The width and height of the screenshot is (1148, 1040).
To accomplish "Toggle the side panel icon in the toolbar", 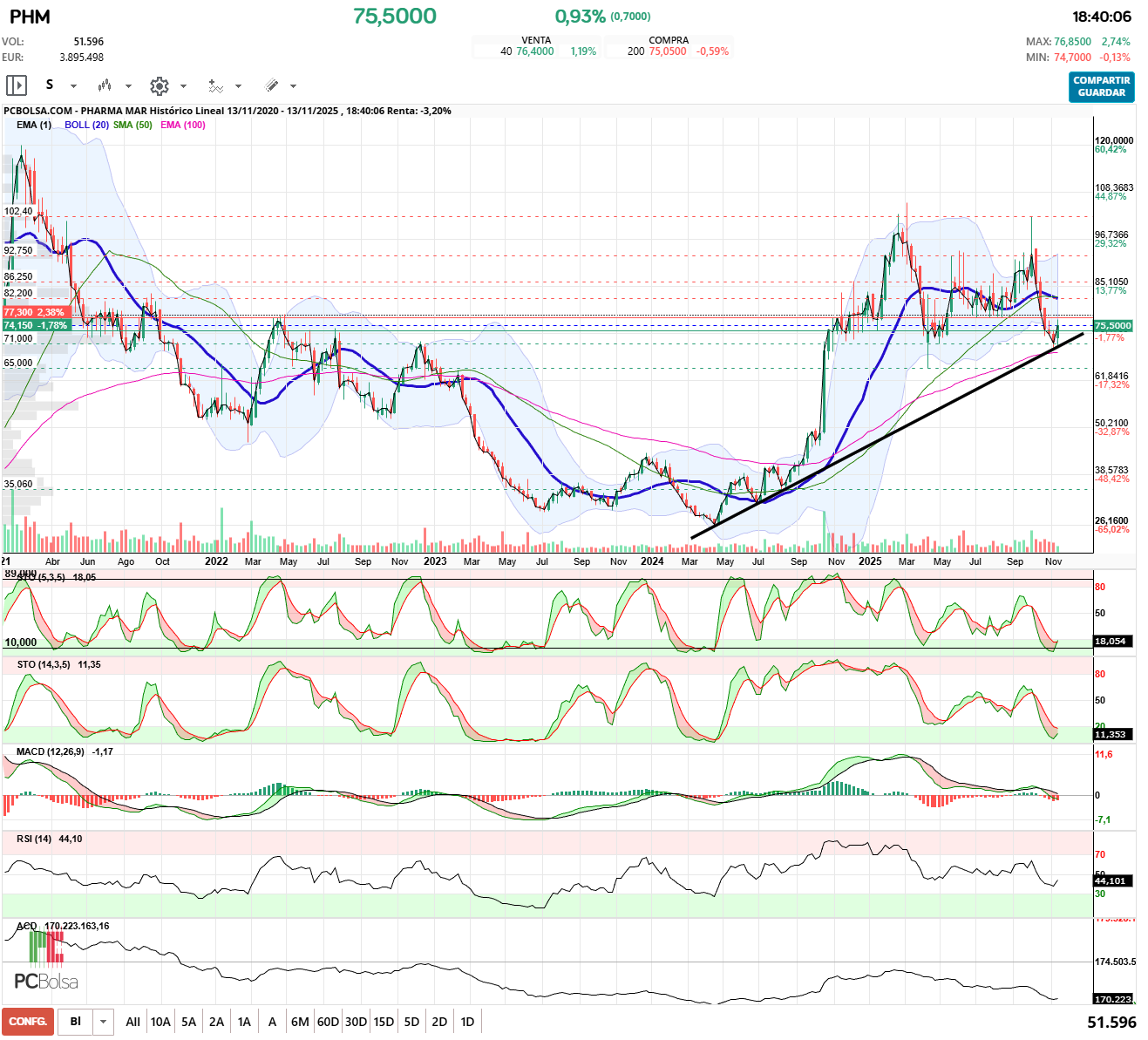I will [17, 85].
